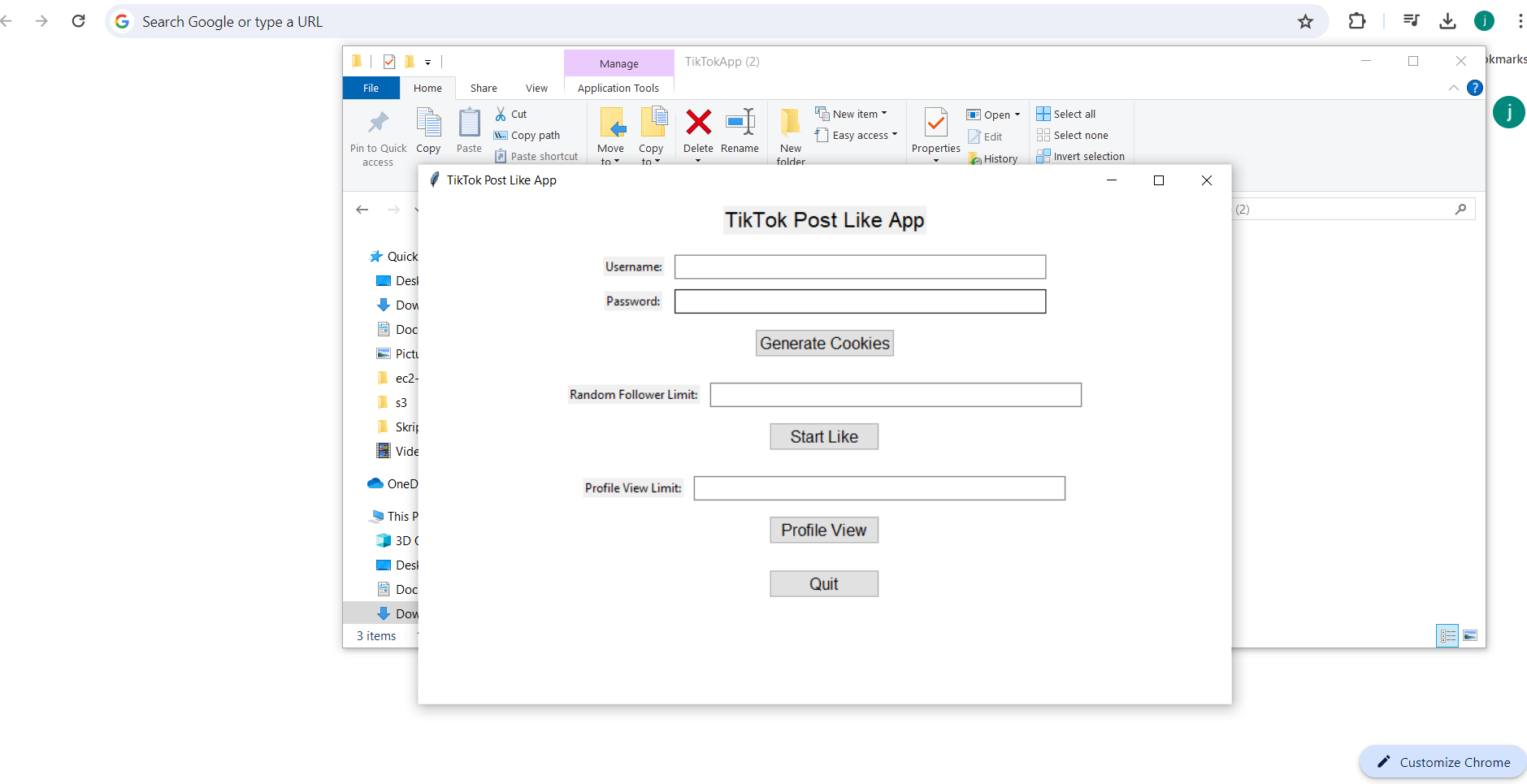Click Pin to Quick access icon
This screenshot has height=784, width=1527.
pos(378,123)
